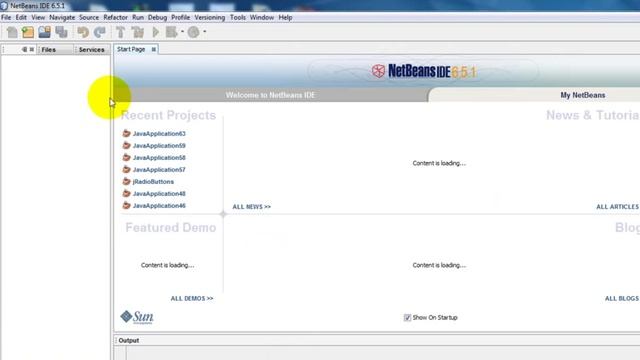This screenshot has height=360, width=640.
Task: Open the View menu
Action: click(x=38, y=18)
